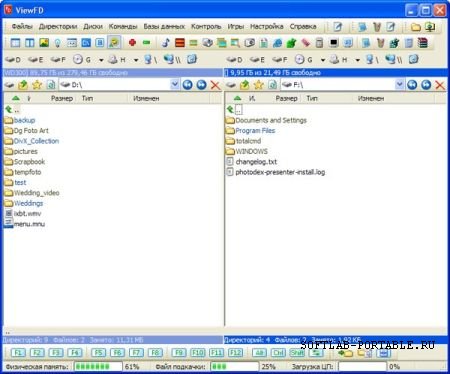Image resolution: width=450 pixels, height=374 pixels.
Task: Sort right panel by Изменен column
Action: (371, 98)
